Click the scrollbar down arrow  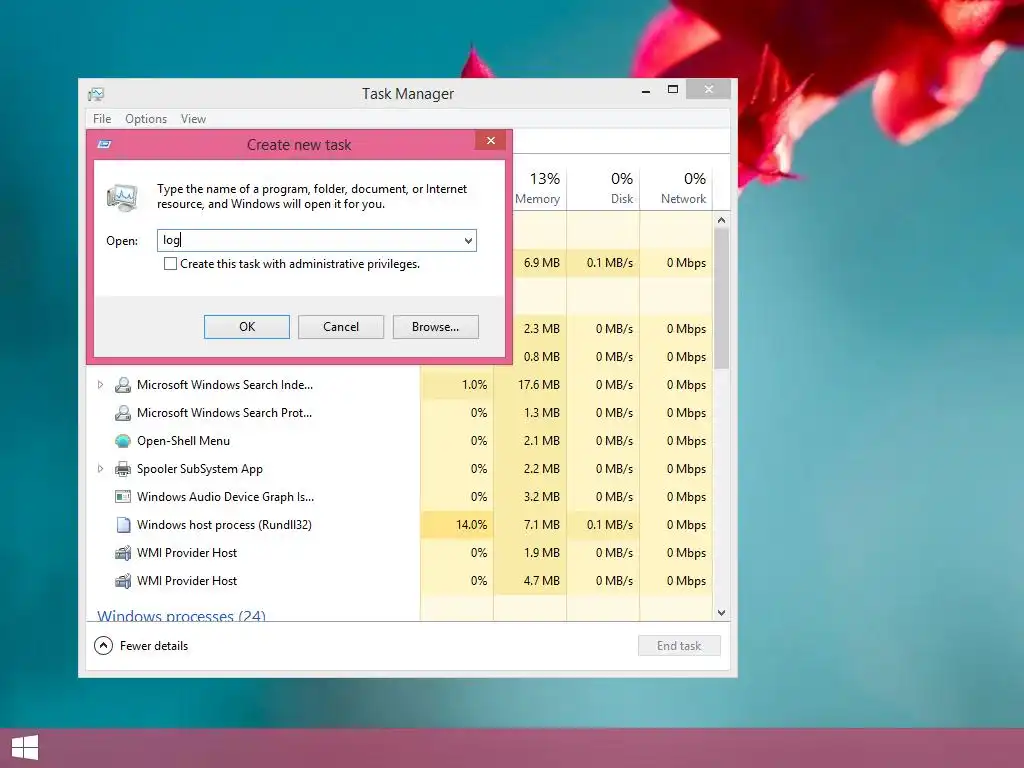point(722,613)
